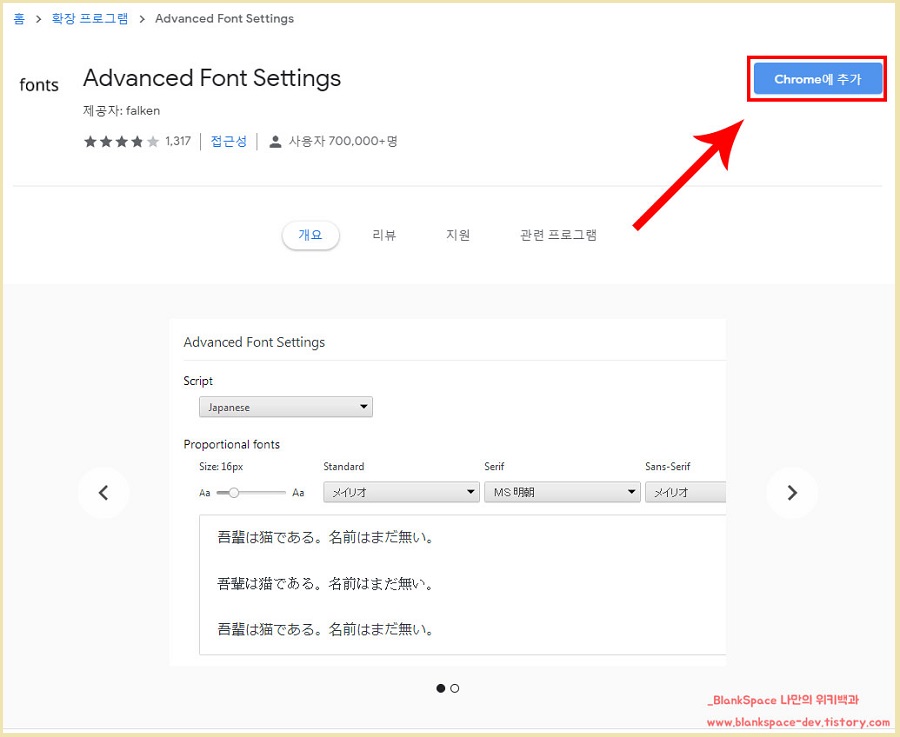This screenshot has width=900, height=737.
Task: Click the Advanced Font Settings title heading
Action: 212,78
